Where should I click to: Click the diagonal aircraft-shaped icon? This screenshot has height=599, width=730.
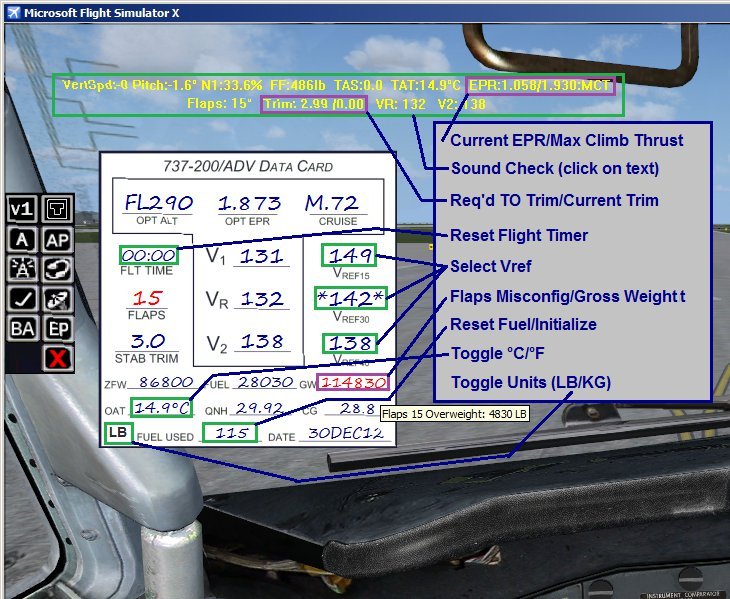(57, 299)
